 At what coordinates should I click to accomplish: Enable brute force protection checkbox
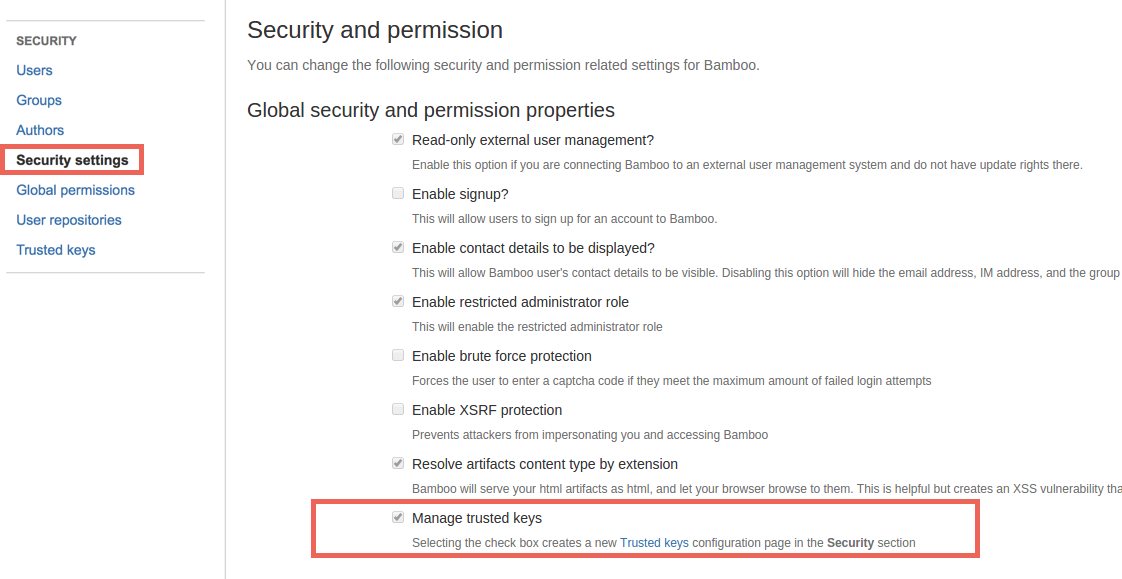398,356
